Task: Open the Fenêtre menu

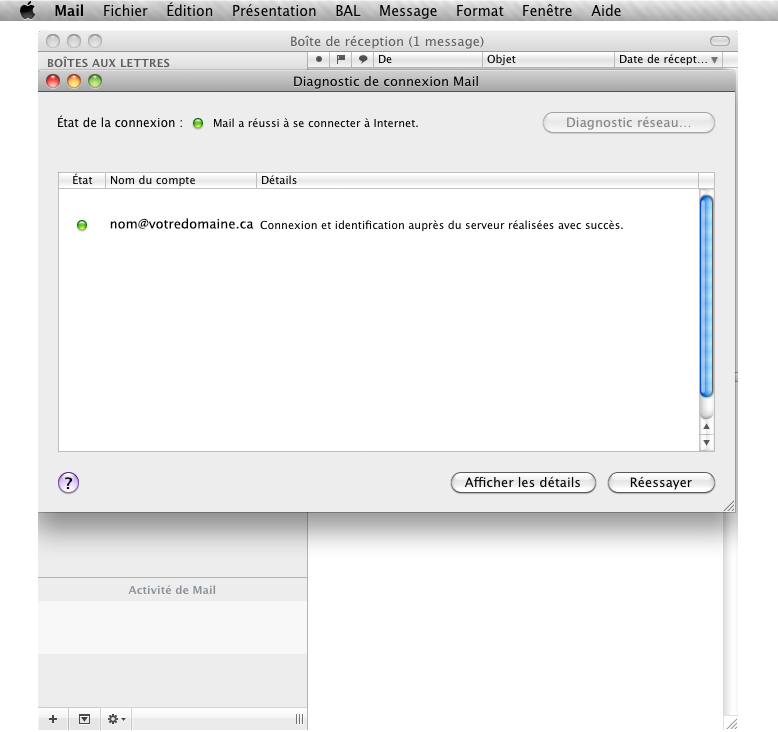Action: tap(547, 11)
